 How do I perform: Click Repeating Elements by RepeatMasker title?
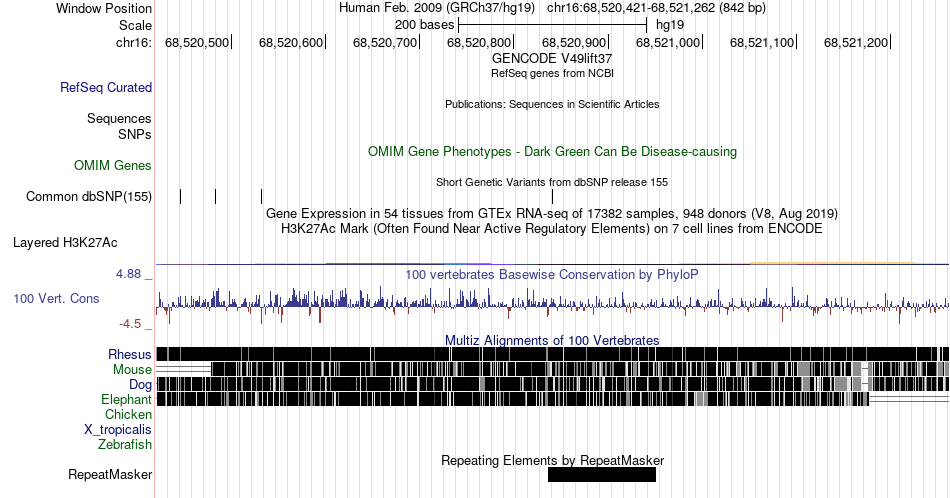coord(552,460)
